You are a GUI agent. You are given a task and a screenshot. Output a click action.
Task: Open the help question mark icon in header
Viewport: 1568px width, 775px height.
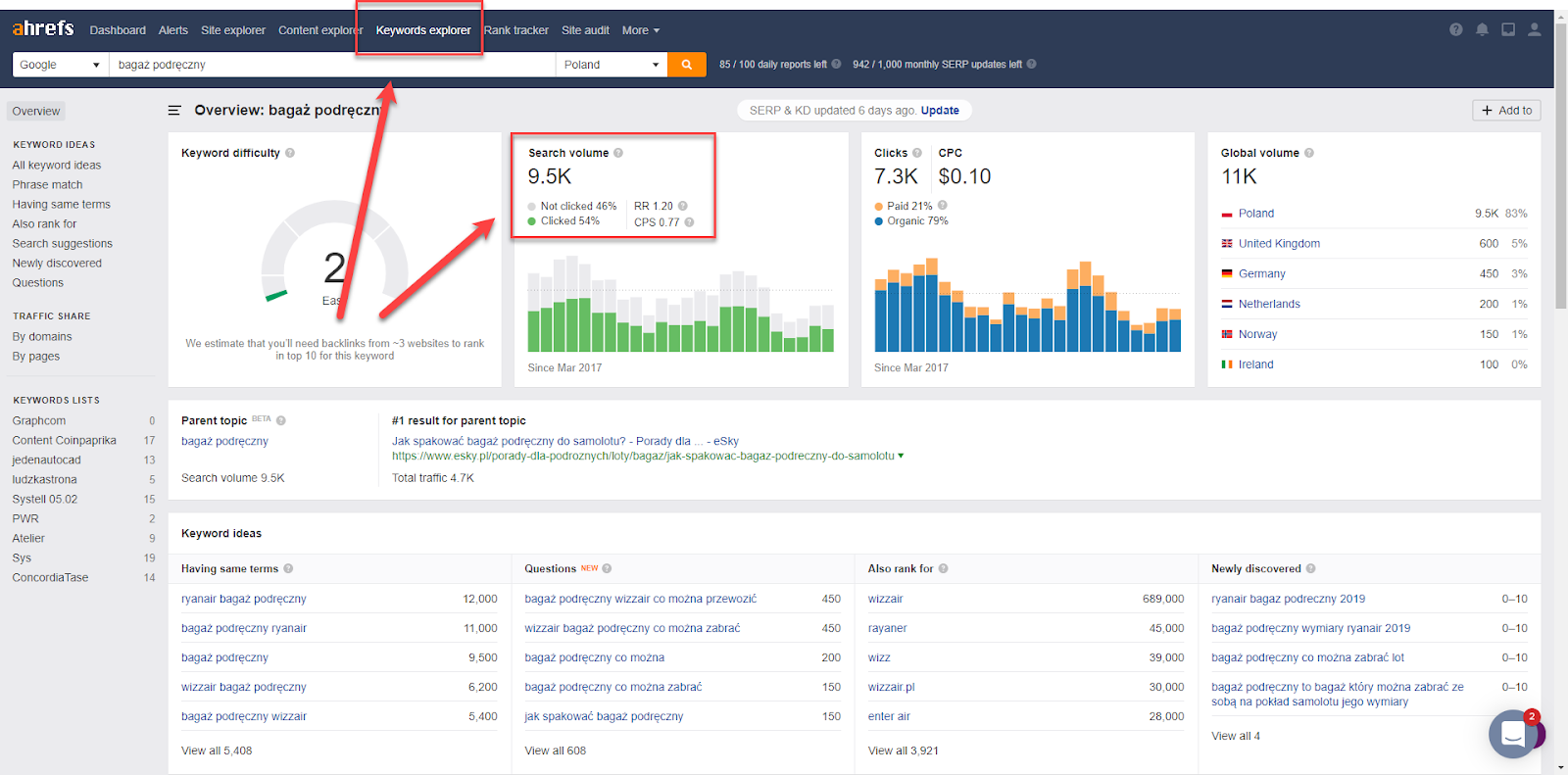[1456, 29]
